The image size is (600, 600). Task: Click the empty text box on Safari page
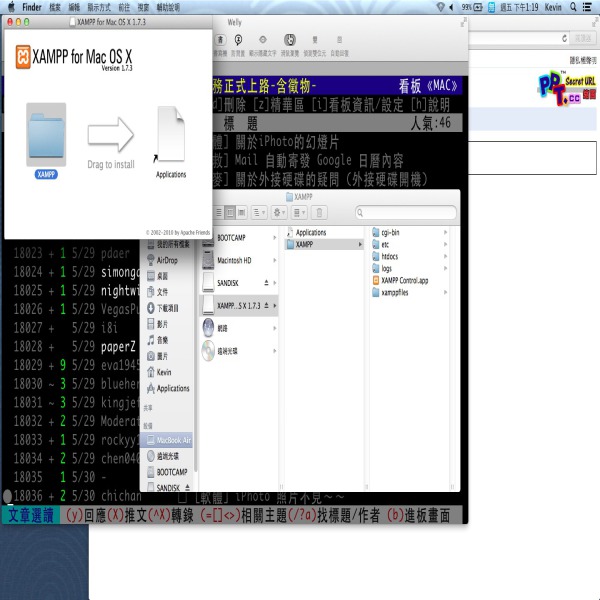tap(532, 158)
